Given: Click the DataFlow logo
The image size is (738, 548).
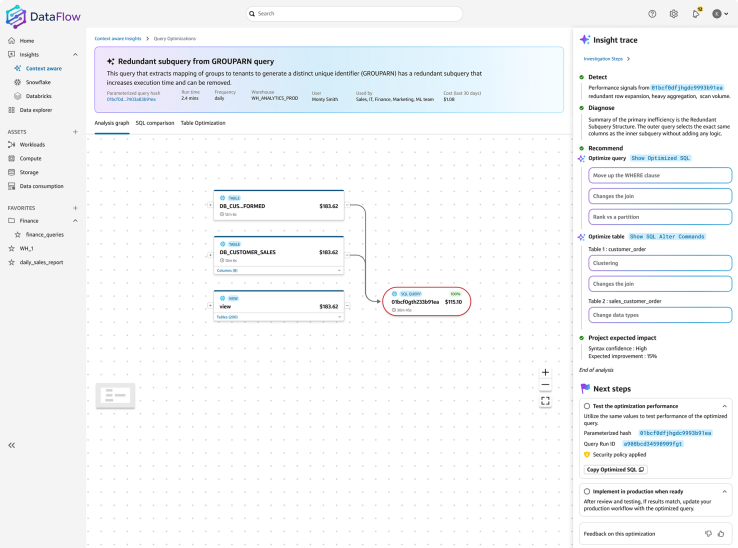Looking at the screenshot, I should tap(43, 16).
